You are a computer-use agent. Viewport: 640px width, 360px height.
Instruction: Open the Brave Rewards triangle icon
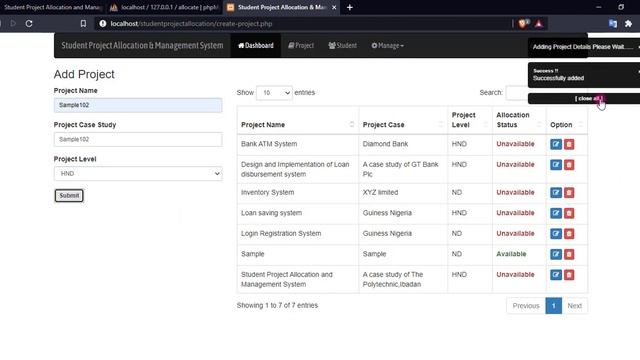coord(539,24)
